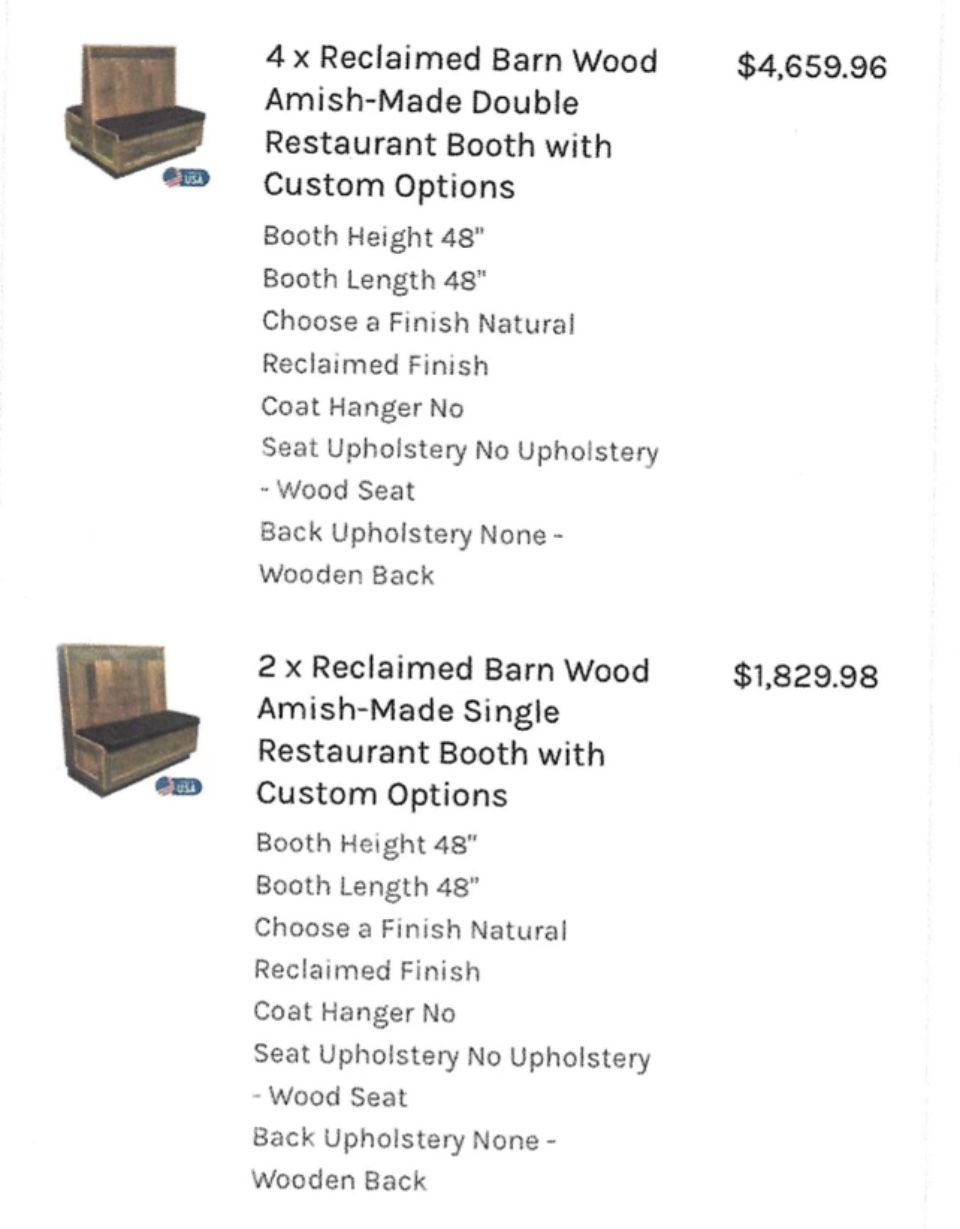Open the Amish-Made Double Restaurant Booth title
960x1229 pixels.
point(461,123)
